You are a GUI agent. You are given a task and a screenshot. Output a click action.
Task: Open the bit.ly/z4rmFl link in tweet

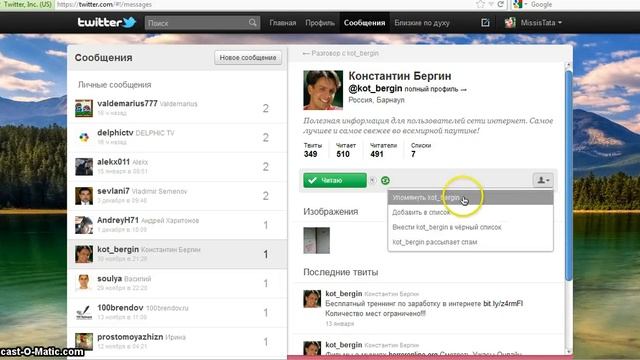pos(503,304)
